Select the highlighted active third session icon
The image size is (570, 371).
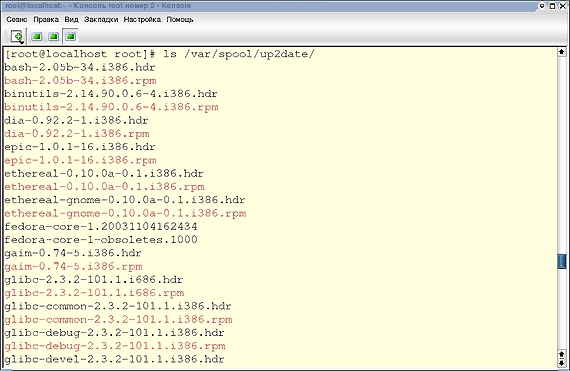pos(71,36)
